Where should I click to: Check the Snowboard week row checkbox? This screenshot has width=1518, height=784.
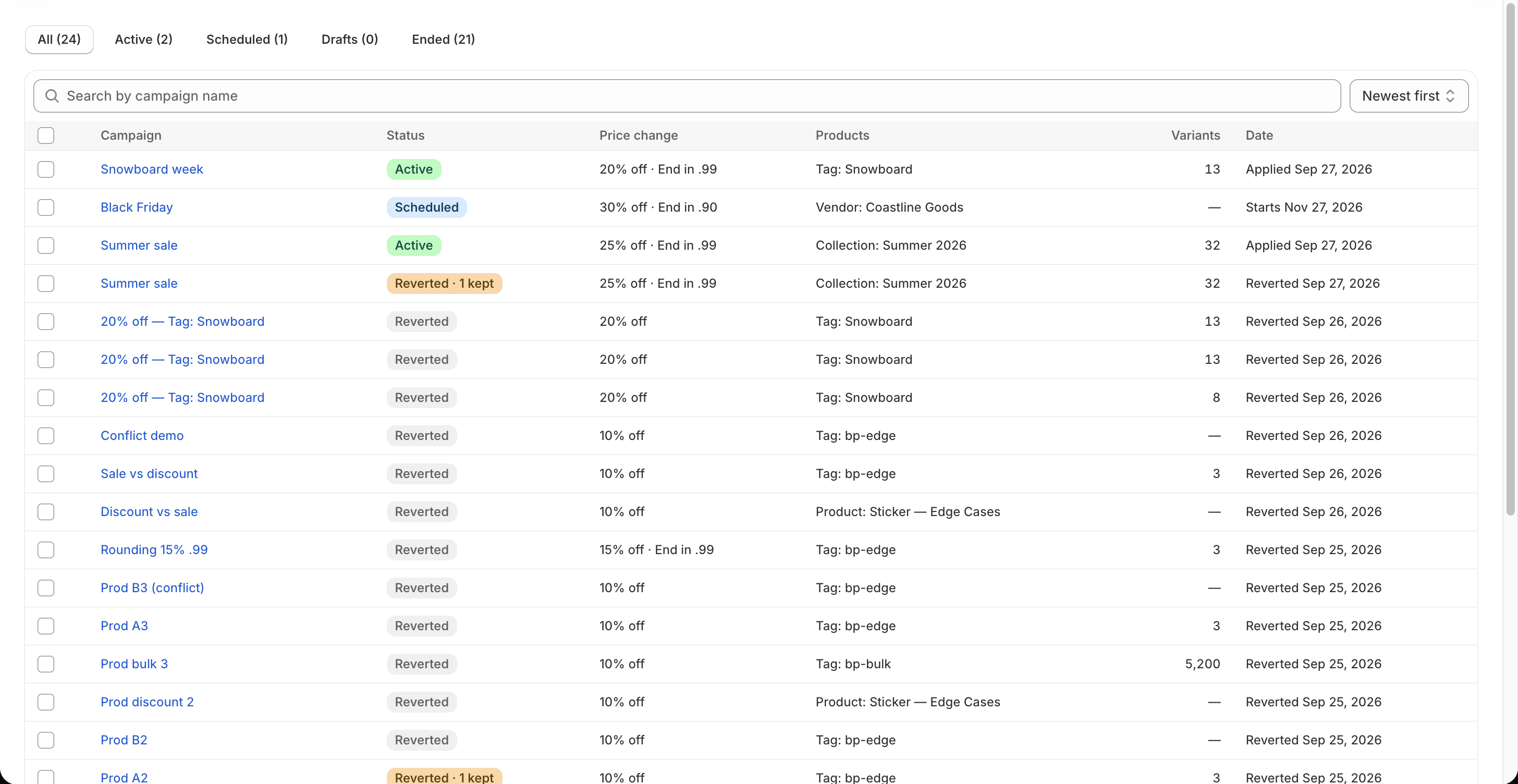[46, 169]
